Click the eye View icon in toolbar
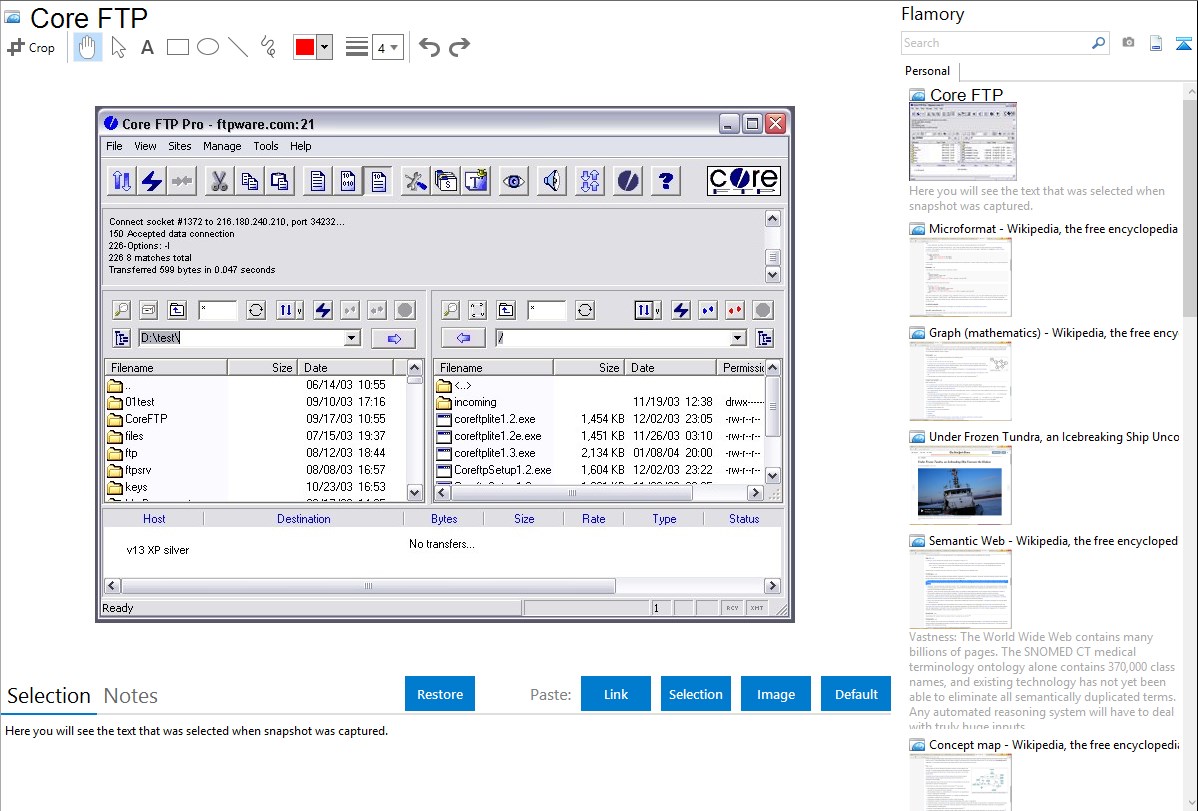Image resolution: width=1198 pixels, height=811 pixels. [x=513, y=181]
